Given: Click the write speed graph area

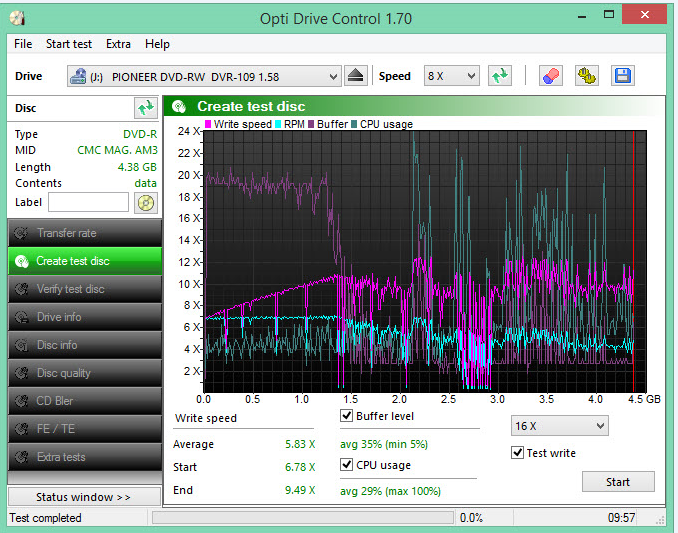Looking at the screenshot, I should pos(425,262).
